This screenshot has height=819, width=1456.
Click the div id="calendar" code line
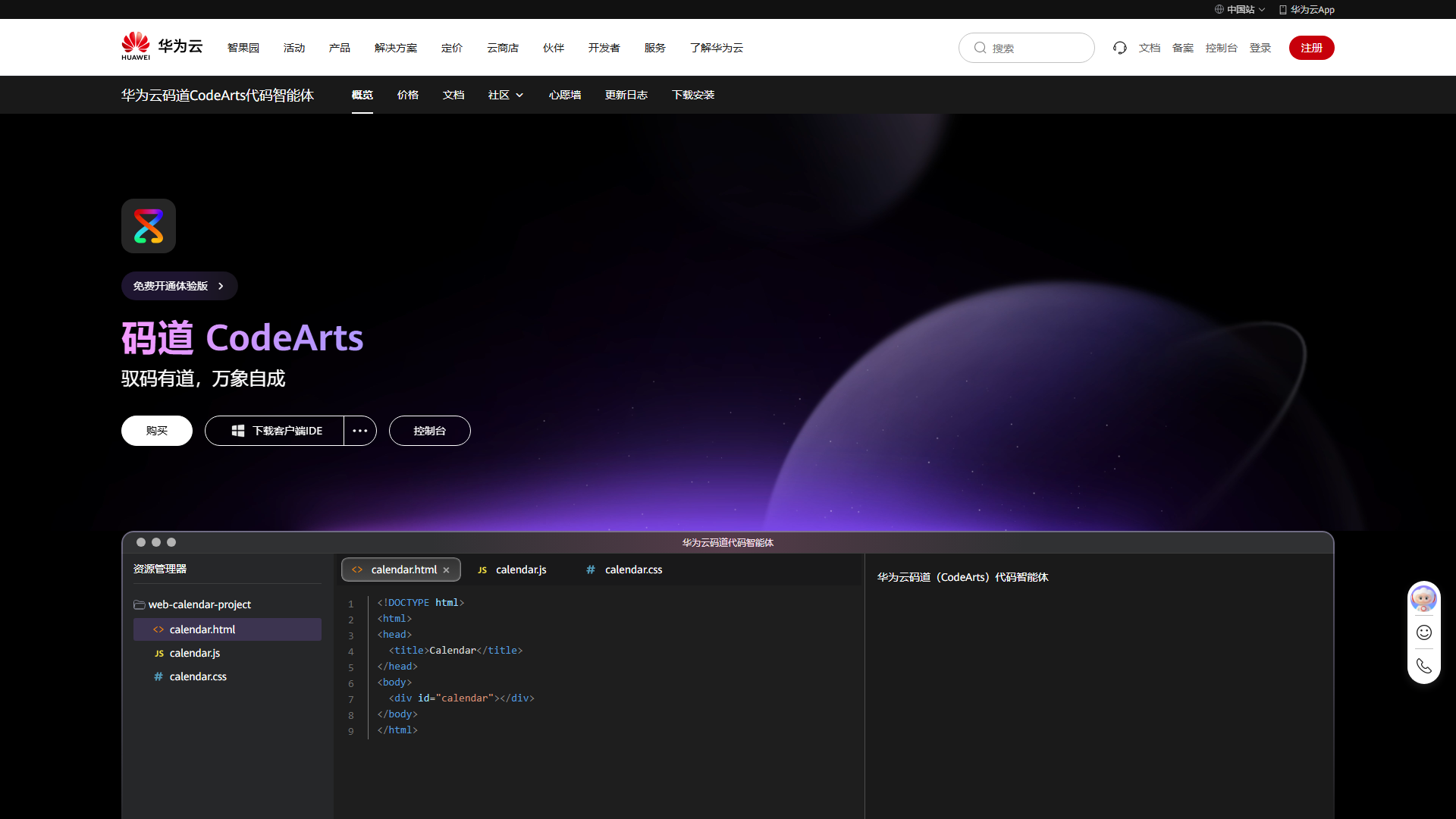coord(462,698)
